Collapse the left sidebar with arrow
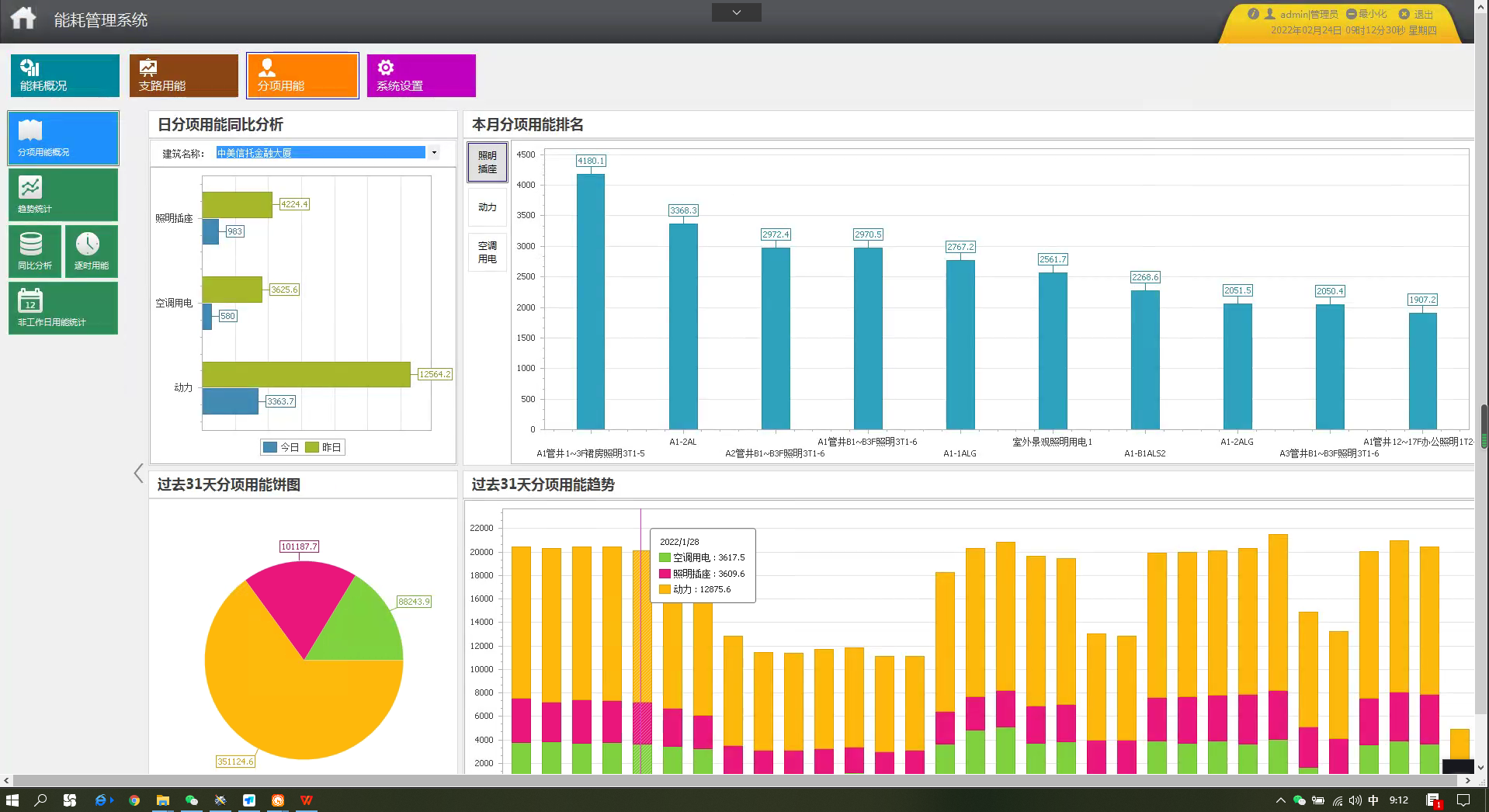Image resolution: width=1489 pixels, height=812 pixels. coord(138,474)
